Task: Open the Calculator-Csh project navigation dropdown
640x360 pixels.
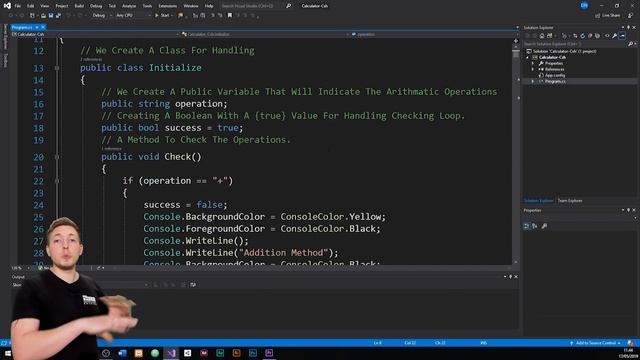Action: pyautogui.click(x=95, y=34)
